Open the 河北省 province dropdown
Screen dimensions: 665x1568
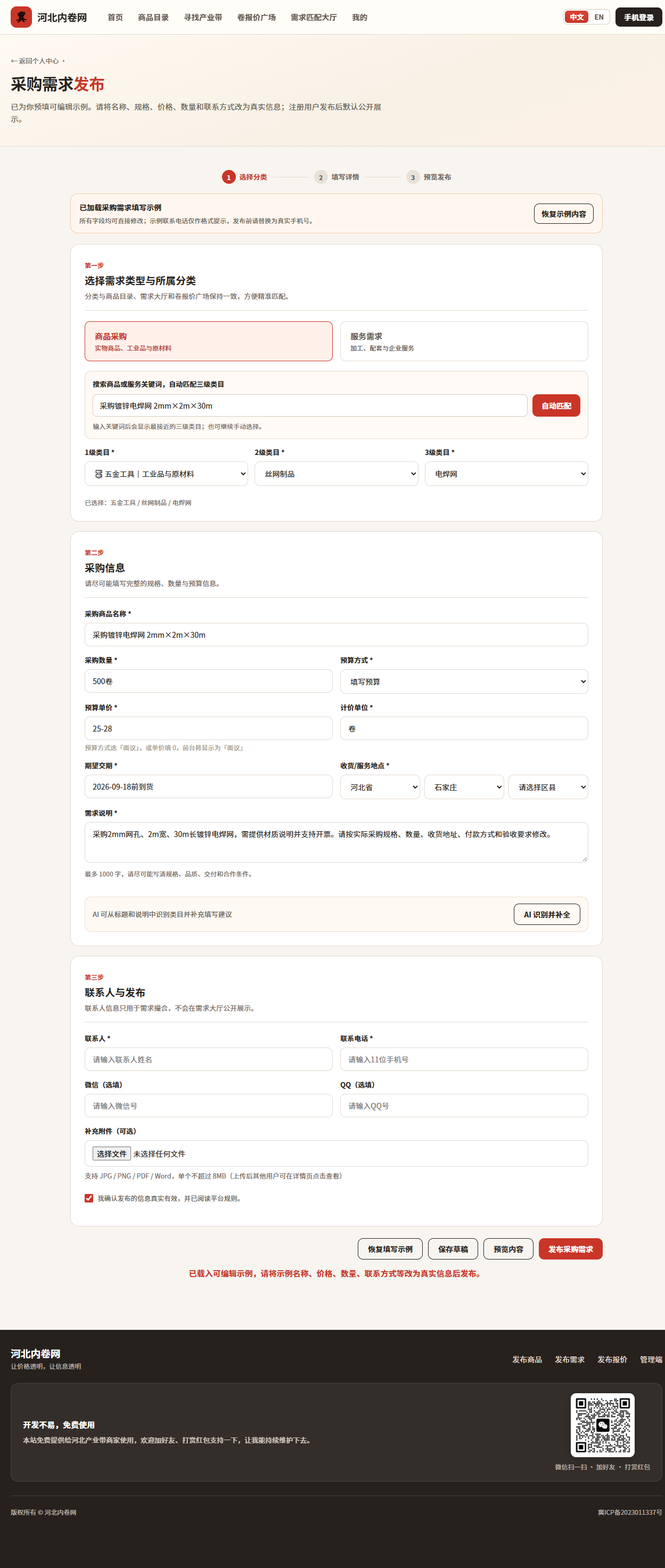[x=380, y=787]
